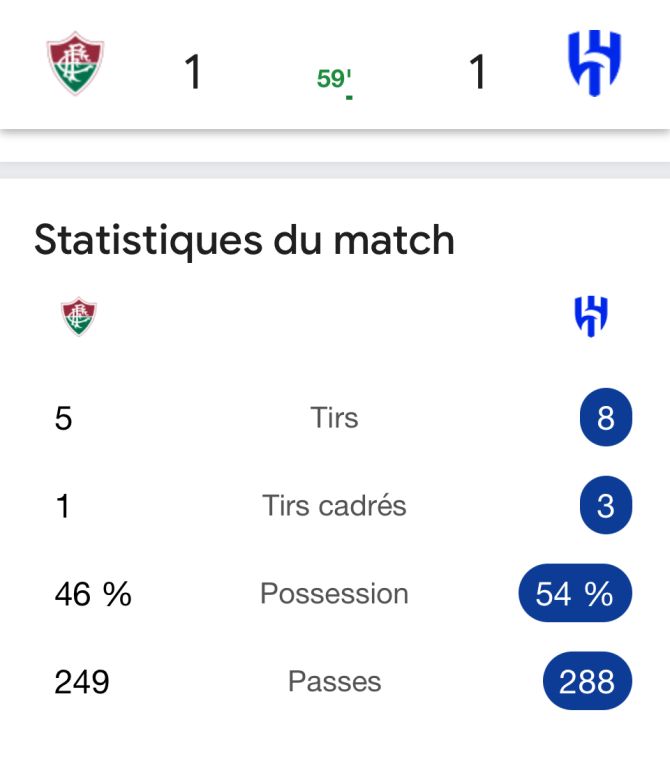Select the small Fluminense crest above the statistics
Screen dimensions: 670x768
79,317
